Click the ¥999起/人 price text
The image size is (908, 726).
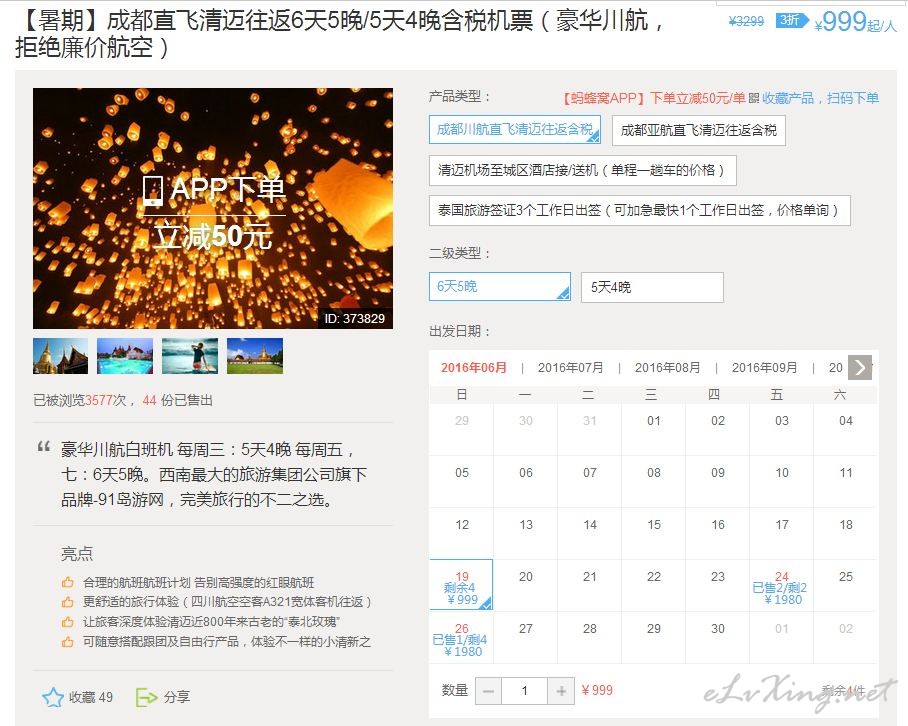click(x=855, y=23)
